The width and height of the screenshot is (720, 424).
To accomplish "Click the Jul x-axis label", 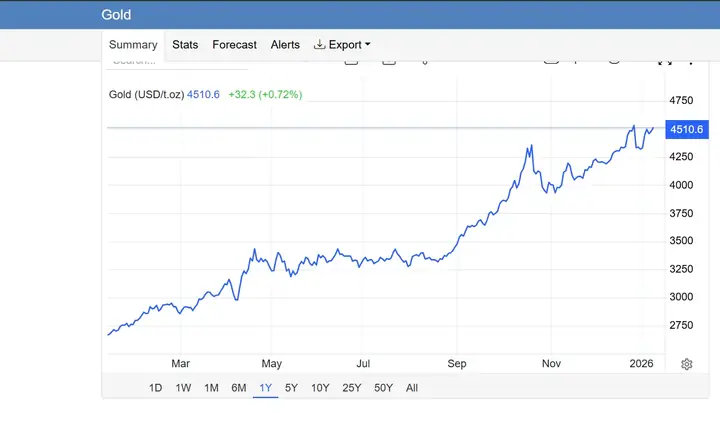I will [363, 363].
